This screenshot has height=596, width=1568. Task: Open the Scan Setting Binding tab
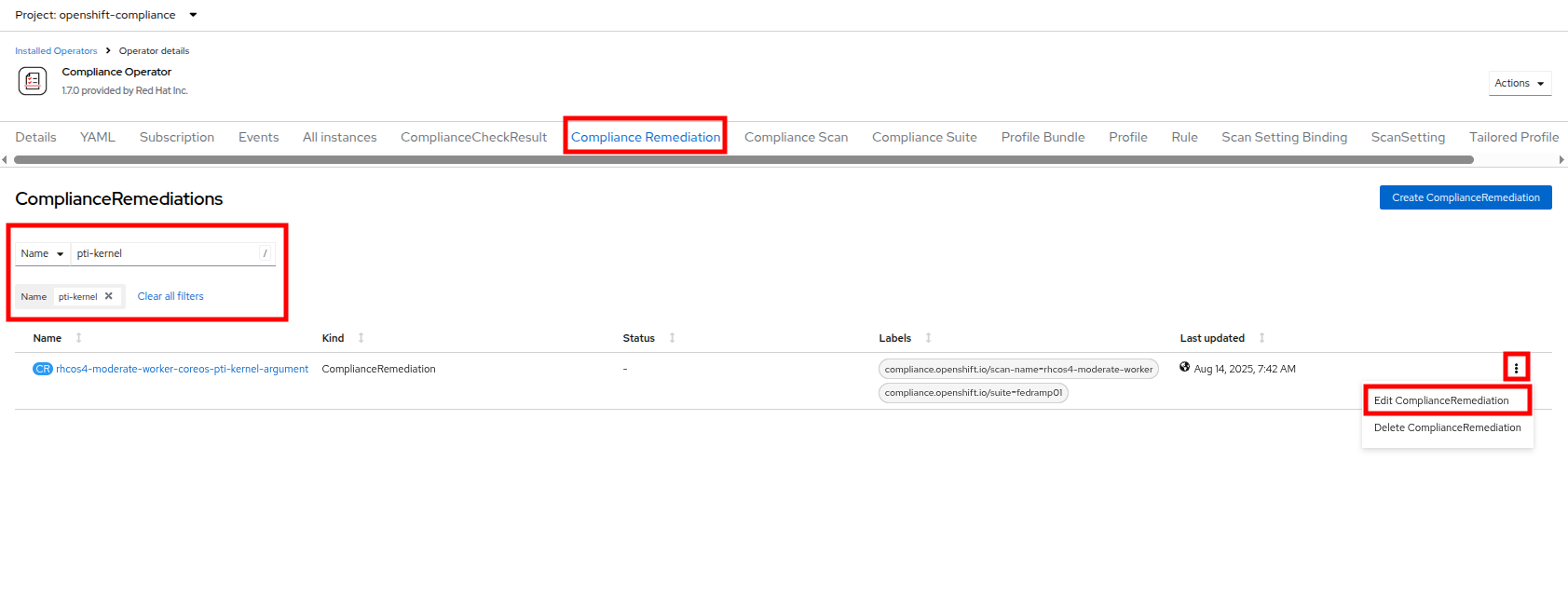[1284, 137]
